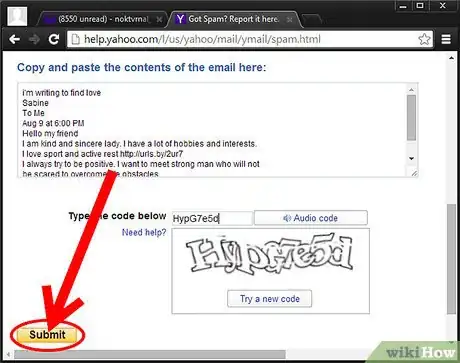Click the captcha code input field
The width and height of the screenshot is (460, 363).
coord(212,218)
